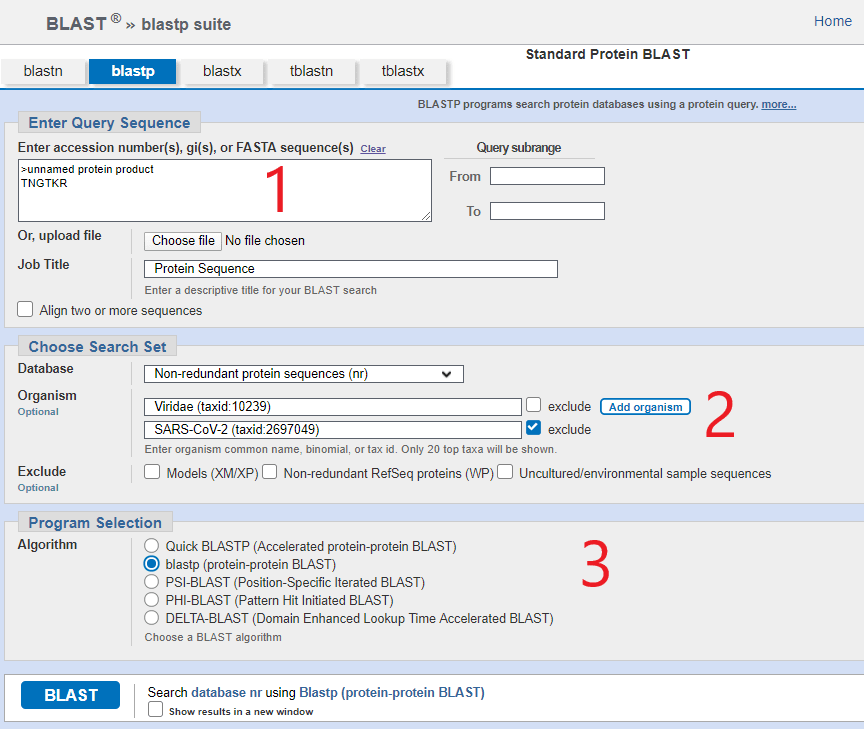Viewport: 864px width, 729px height.
Task: Click the 'database nr' text in summary
Action: pyautogui.click(x=226, y=693)
